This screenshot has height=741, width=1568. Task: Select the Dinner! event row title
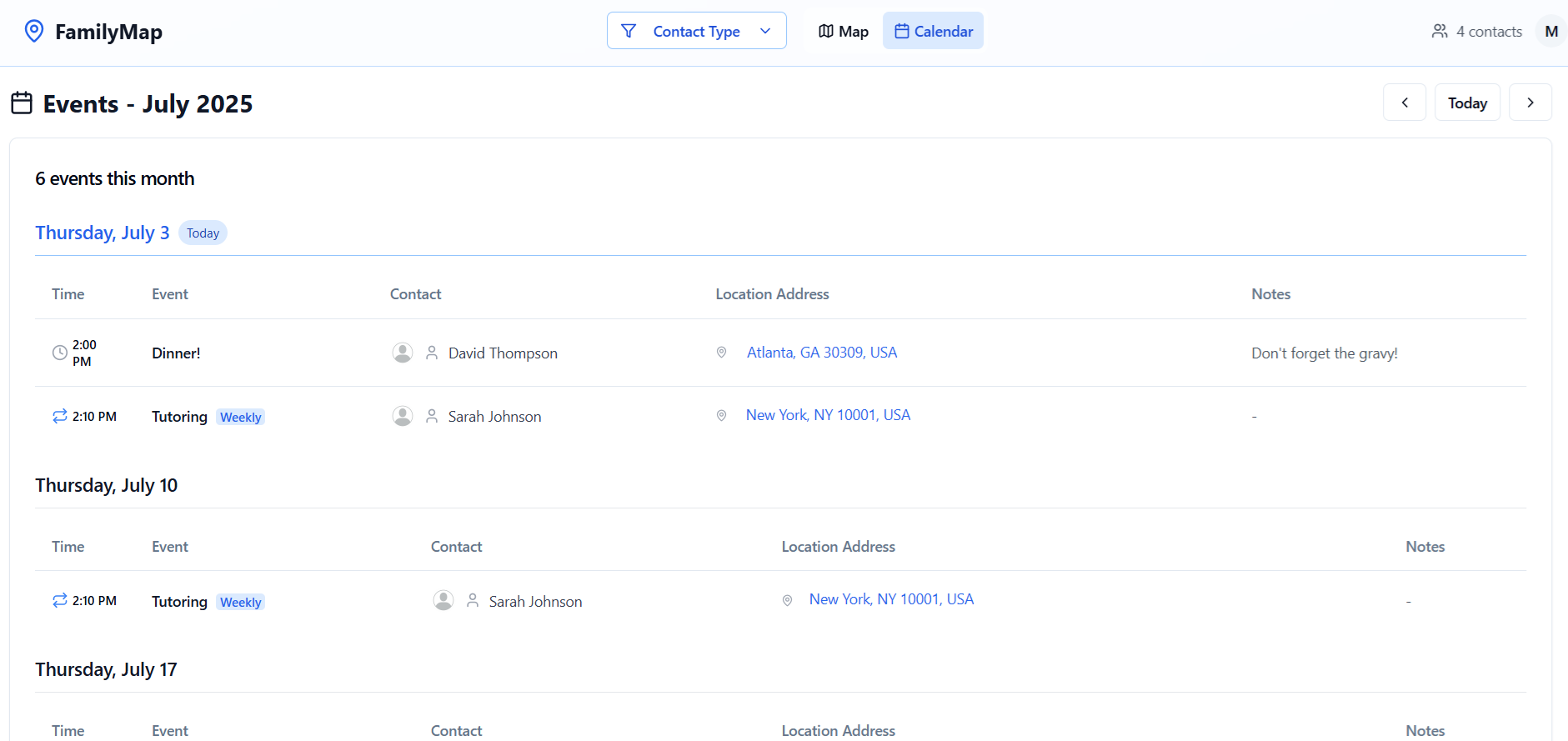176,353
